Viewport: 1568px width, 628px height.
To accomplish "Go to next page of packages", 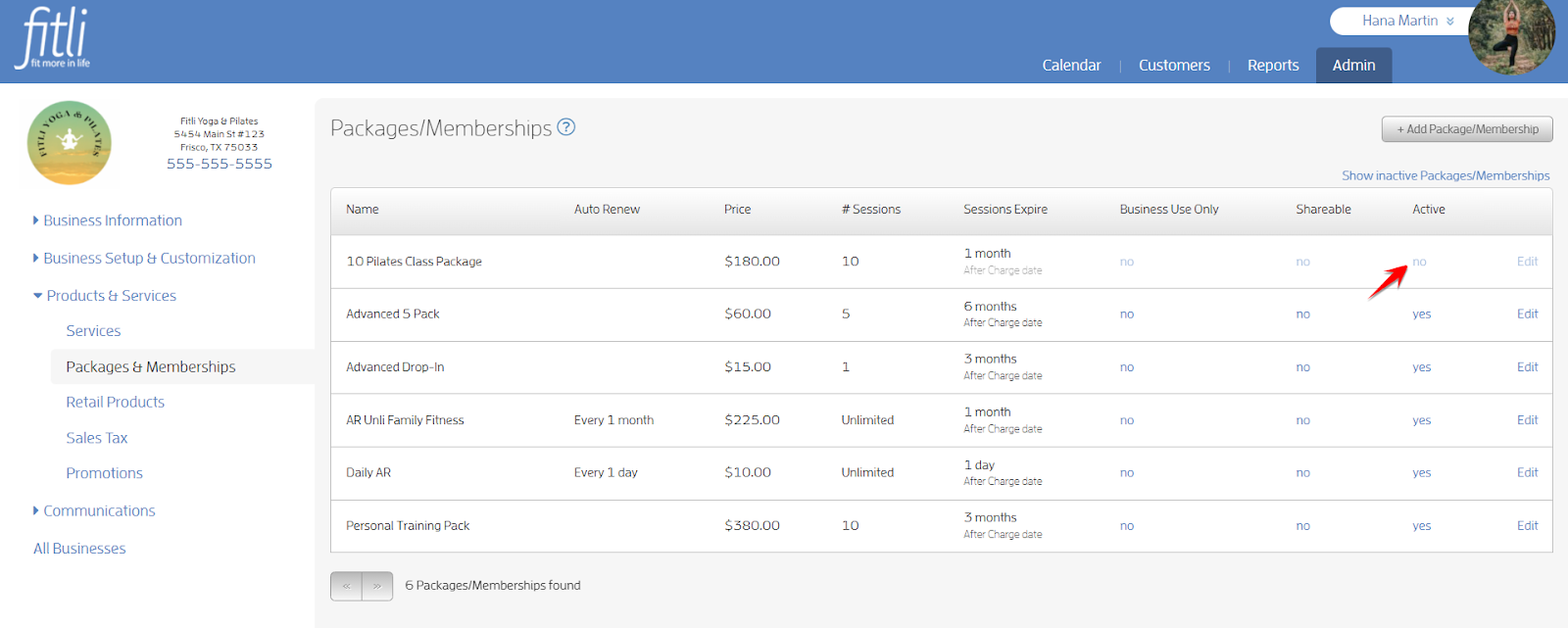I will pos(377,586).
